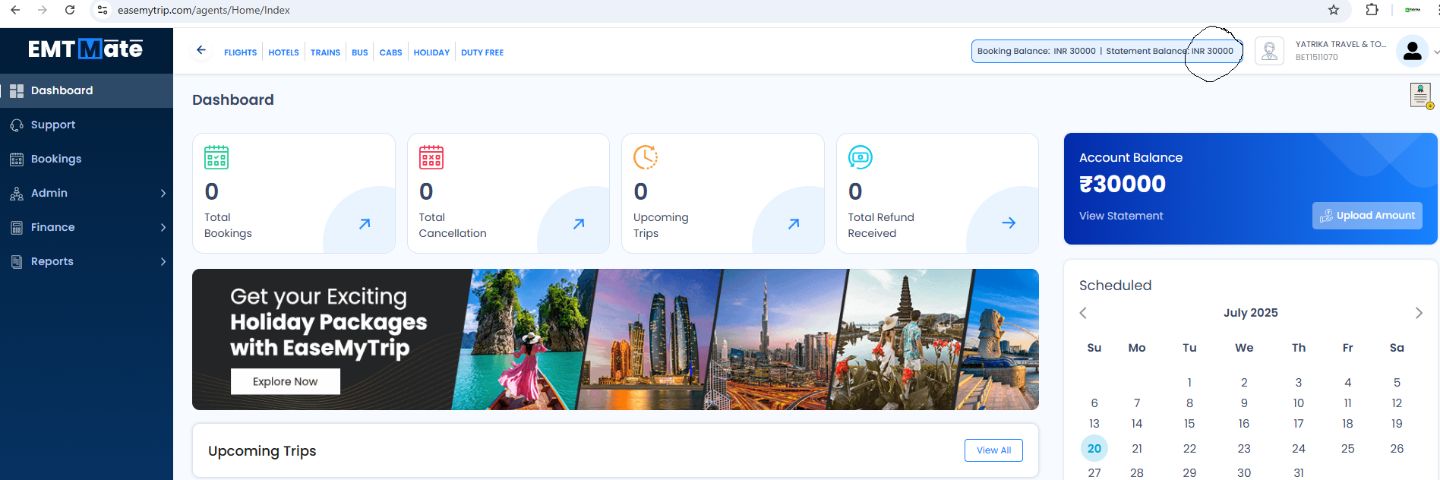Click the user profile avatar icon

1412,51
